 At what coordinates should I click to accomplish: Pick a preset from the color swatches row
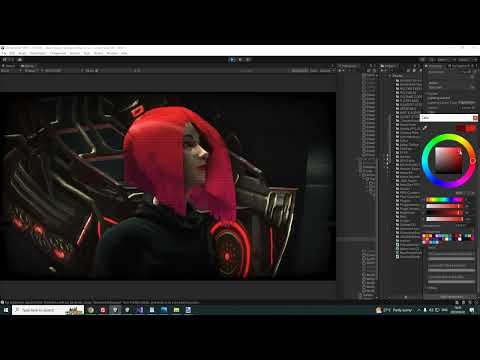click(448, 238)
